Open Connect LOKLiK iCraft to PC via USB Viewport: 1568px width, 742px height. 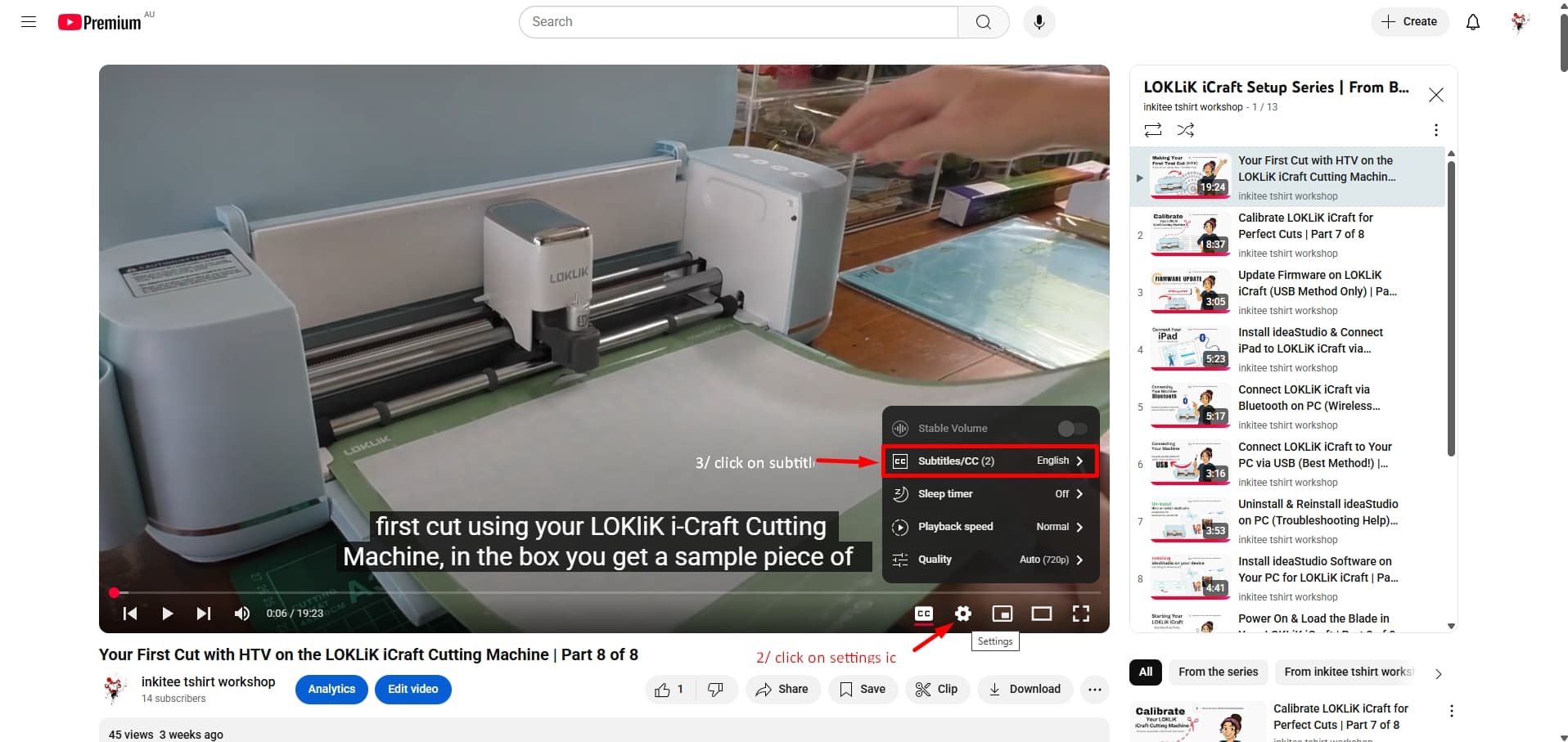(x=1286, y=465)
